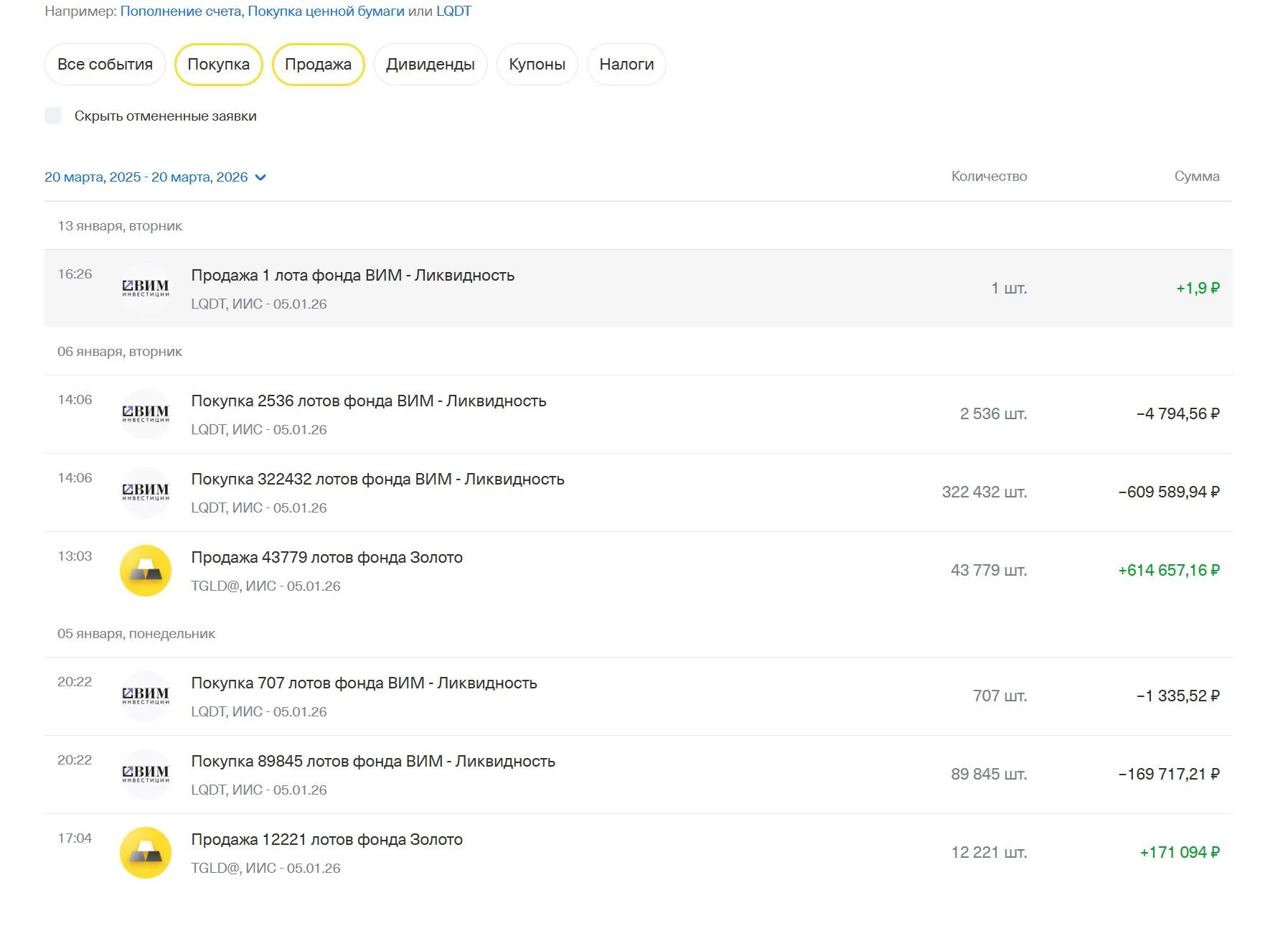Click the Сумма column header
Screen dimensions: 1288x926
coord(1197,177)
